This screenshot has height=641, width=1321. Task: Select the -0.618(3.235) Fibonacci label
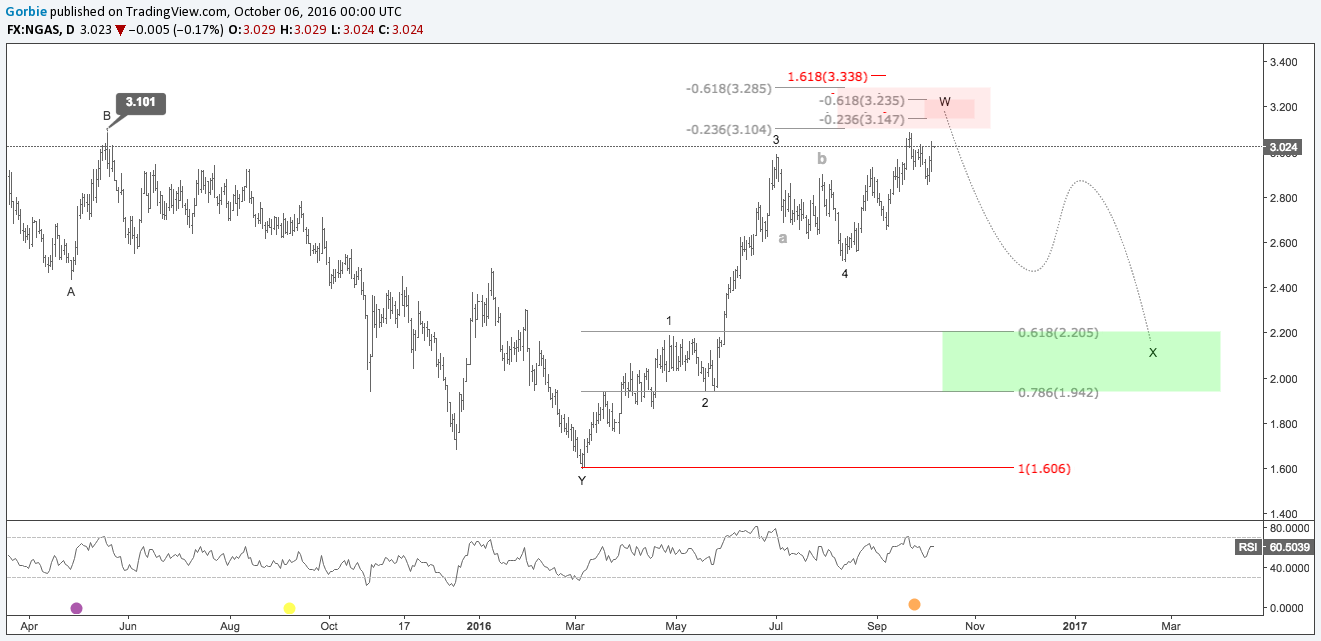click(x=862, y=100)
